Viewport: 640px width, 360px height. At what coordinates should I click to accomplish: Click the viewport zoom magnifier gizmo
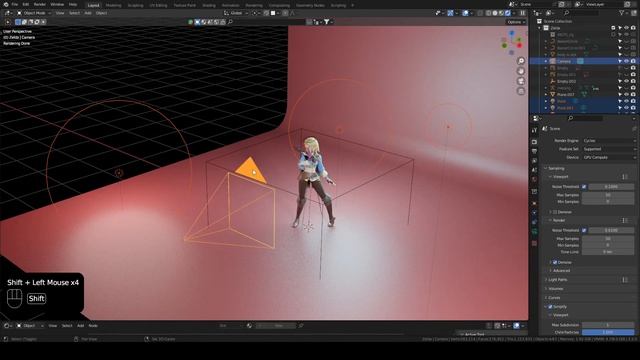pos(521,61)
